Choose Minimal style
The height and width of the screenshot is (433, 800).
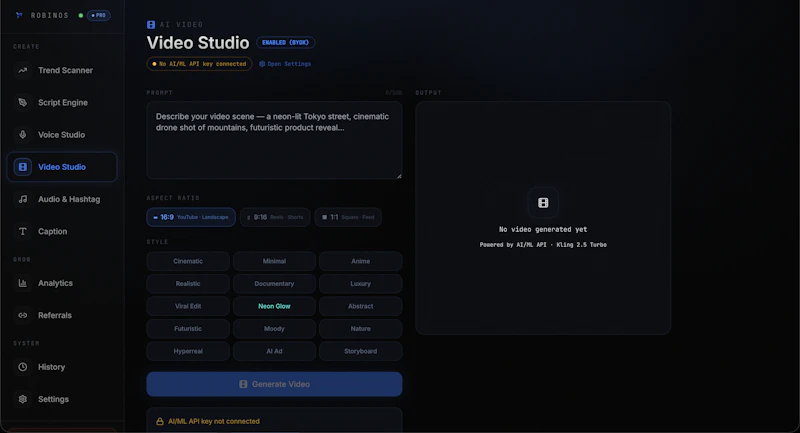click(274, 261)
